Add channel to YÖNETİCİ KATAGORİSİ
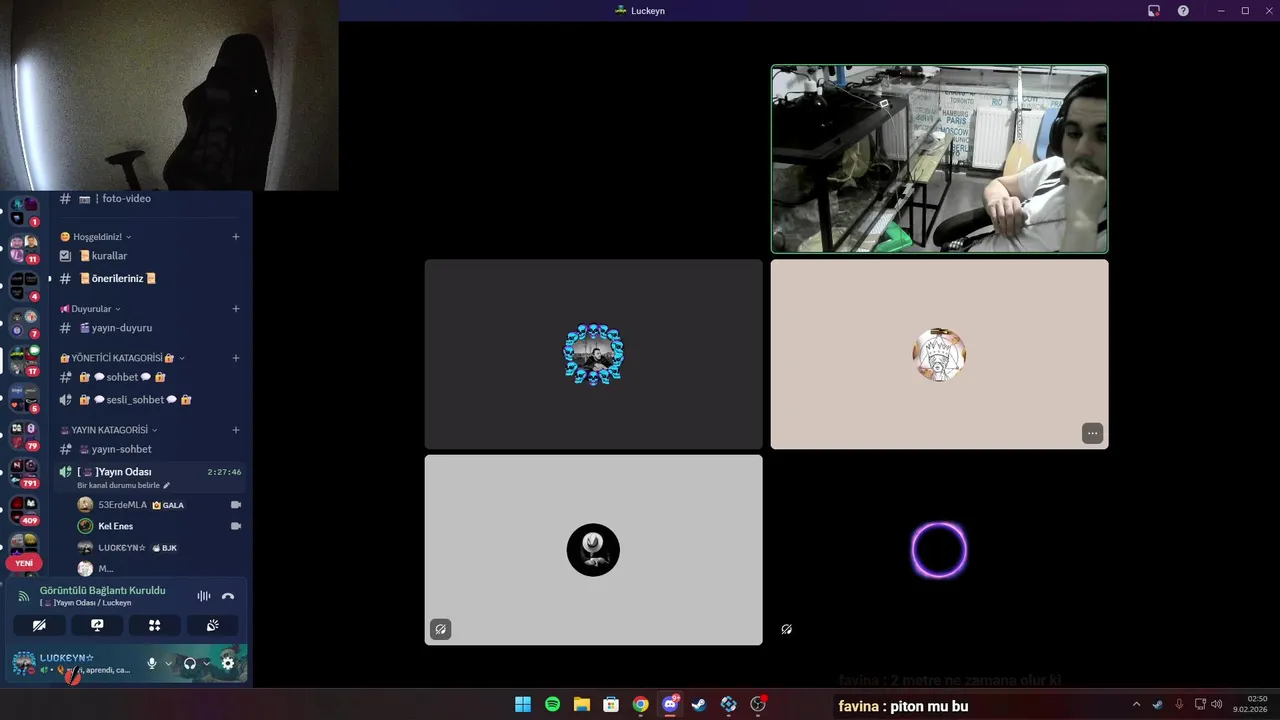The height and width of the screenshot is (720, 1280). (236, 358)
